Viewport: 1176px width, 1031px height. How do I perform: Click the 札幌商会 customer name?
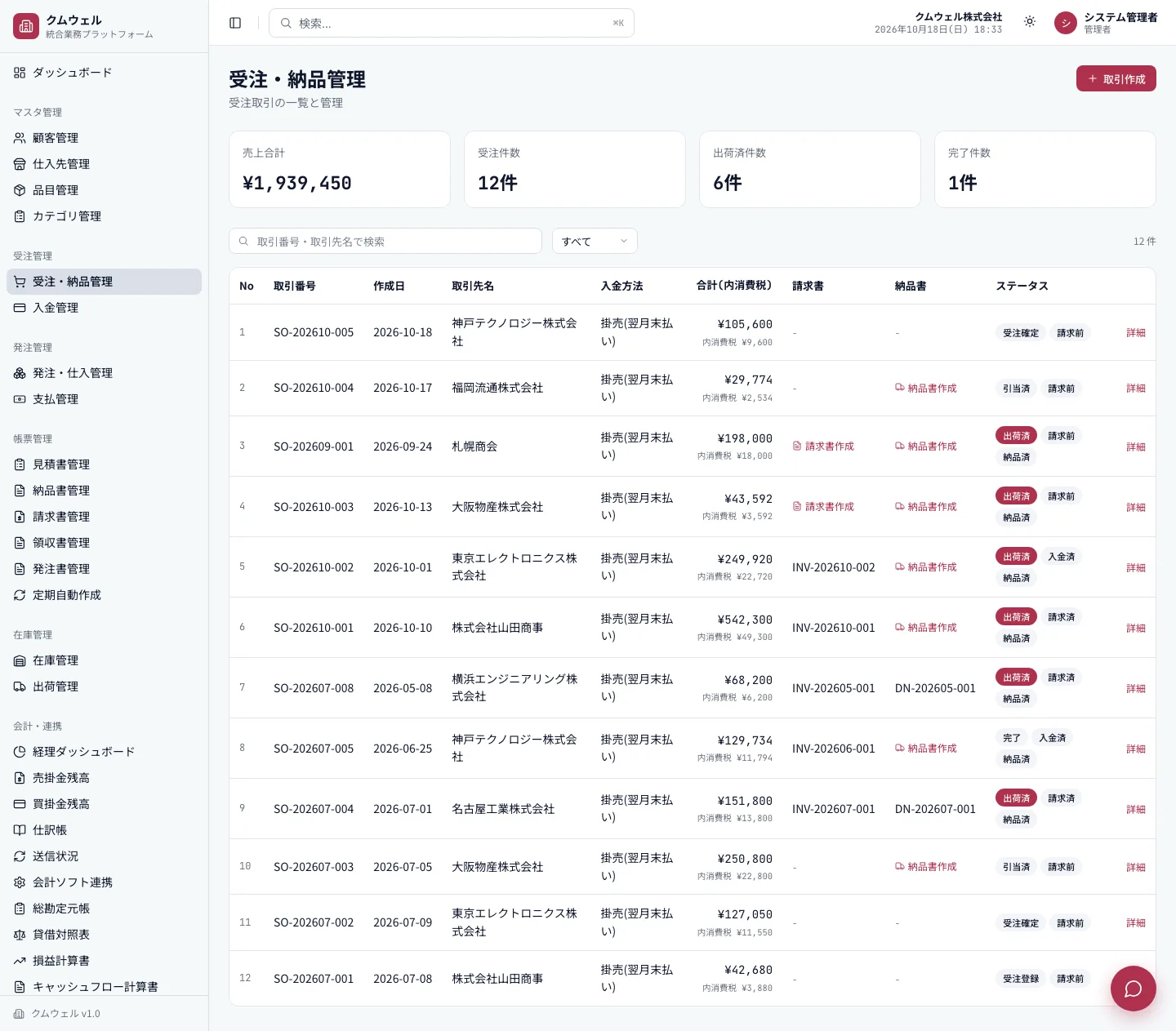pos(474,447)
